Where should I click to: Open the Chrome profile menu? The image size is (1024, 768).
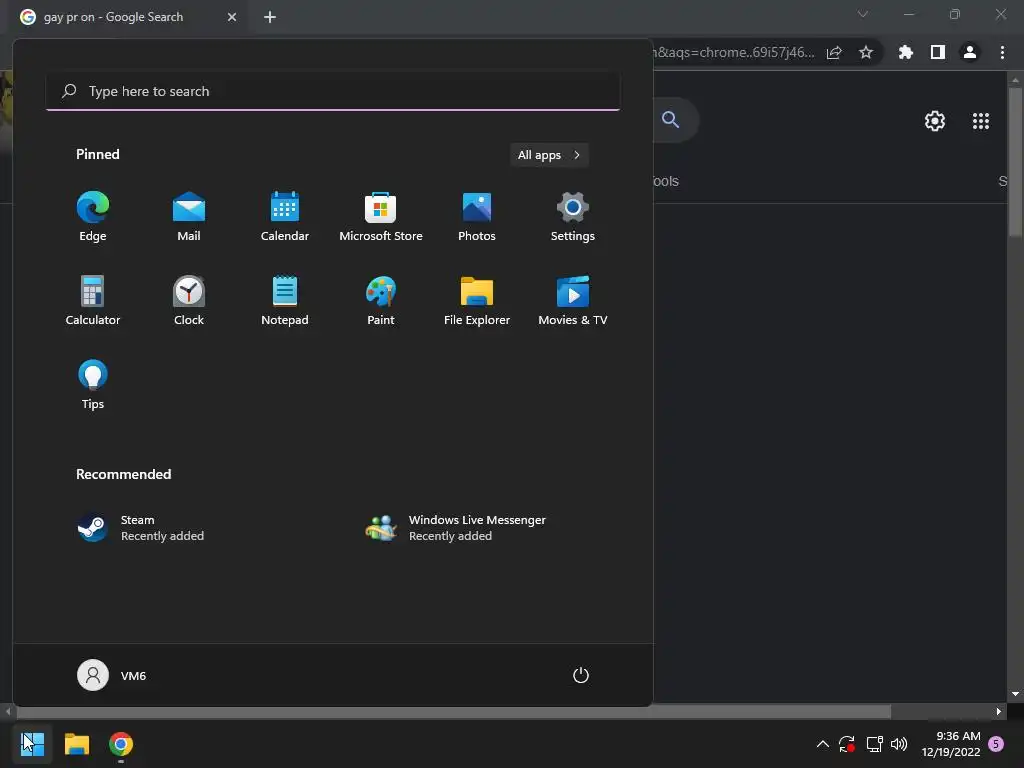tap(970, 52)
